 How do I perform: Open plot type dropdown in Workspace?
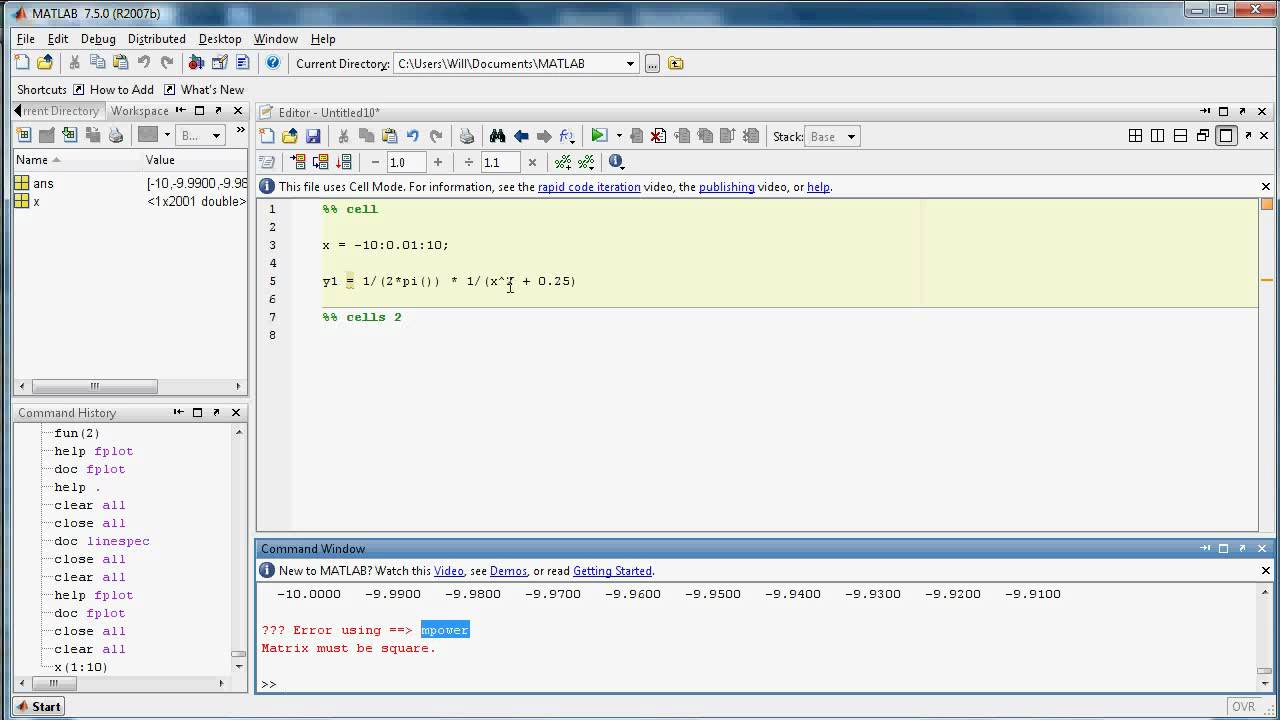[167, 135]
